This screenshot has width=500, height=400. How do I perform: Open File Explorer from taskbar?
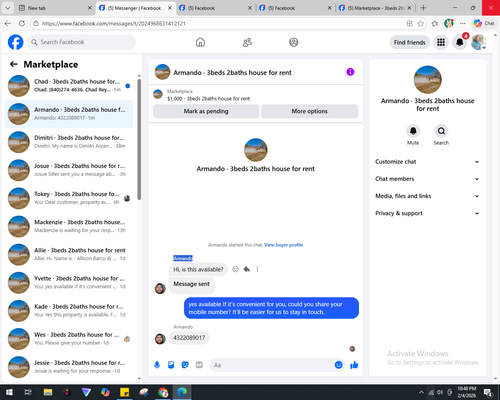pyautogui.click(x=48, y=392)
